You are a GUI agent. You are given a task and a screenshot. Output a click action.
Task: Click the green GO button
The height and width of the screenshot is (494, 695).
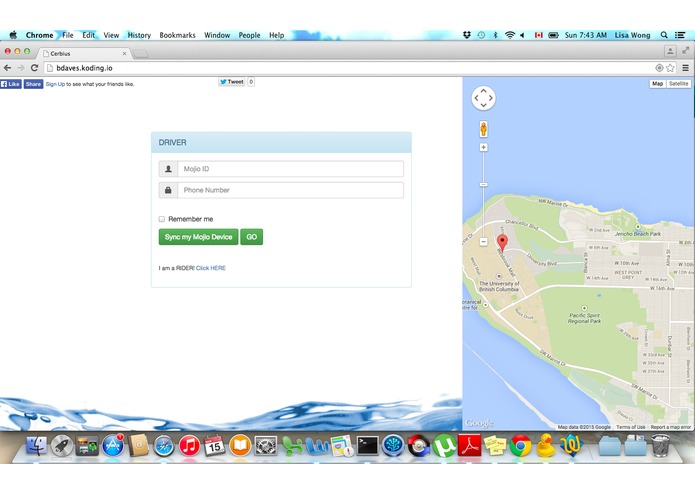[x=251, y=237]
